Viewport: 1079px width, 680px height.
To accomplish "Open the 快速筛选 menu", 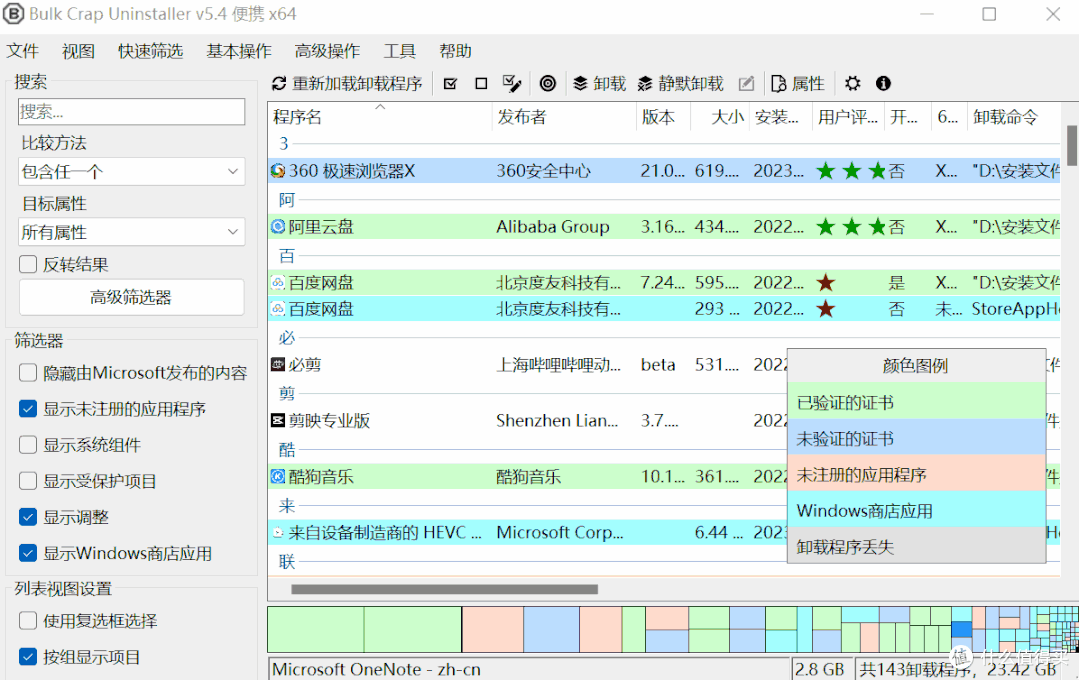I will (x=150, y=51).
